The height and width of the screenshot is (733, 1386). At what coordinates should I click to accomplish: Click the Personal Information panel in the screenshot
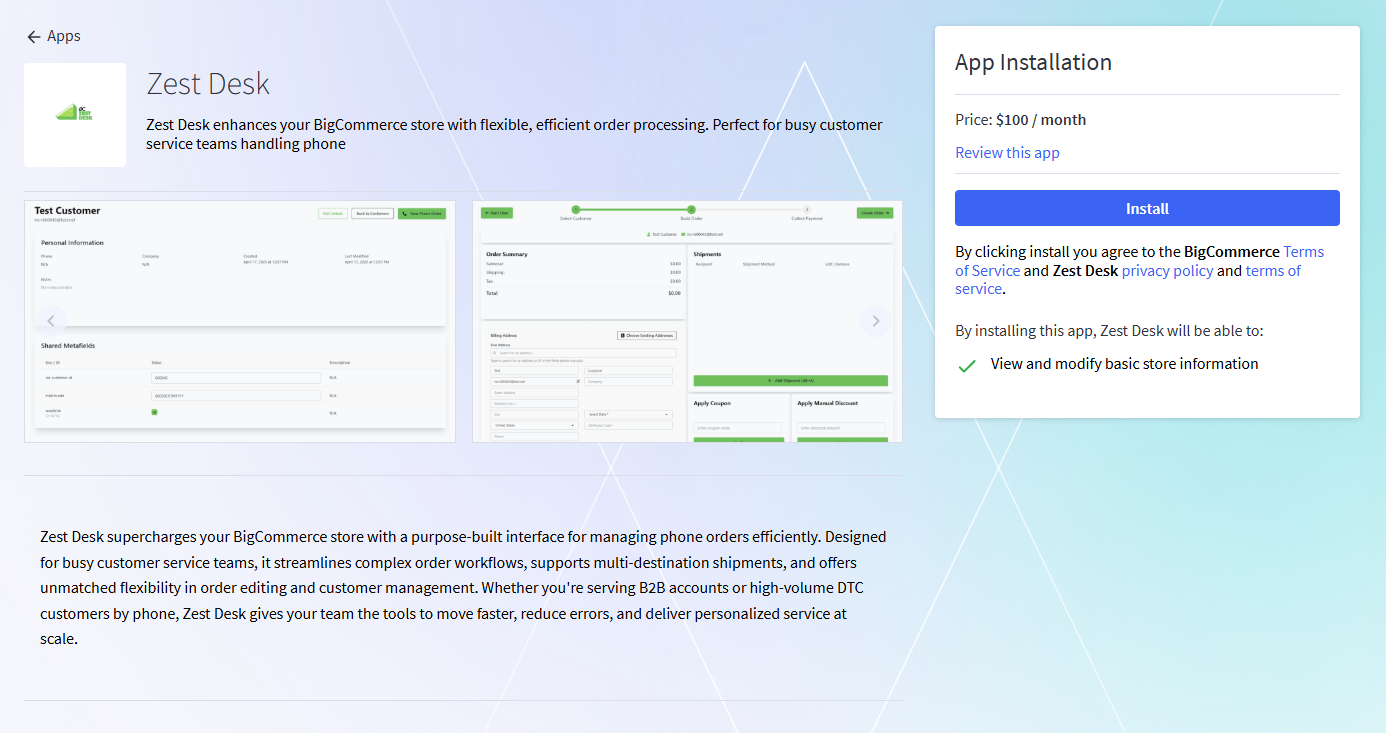click(x=240, y=280)
